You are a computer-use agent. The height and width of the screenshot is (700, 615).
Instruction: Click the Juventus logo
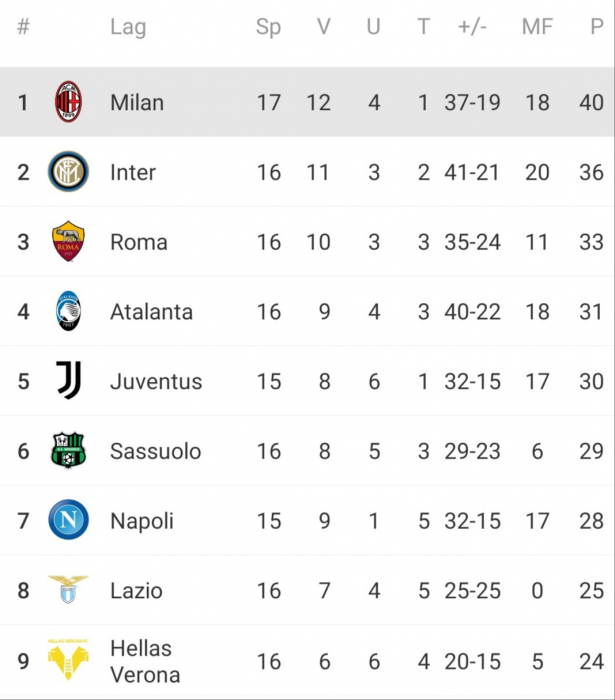point(69,380)
